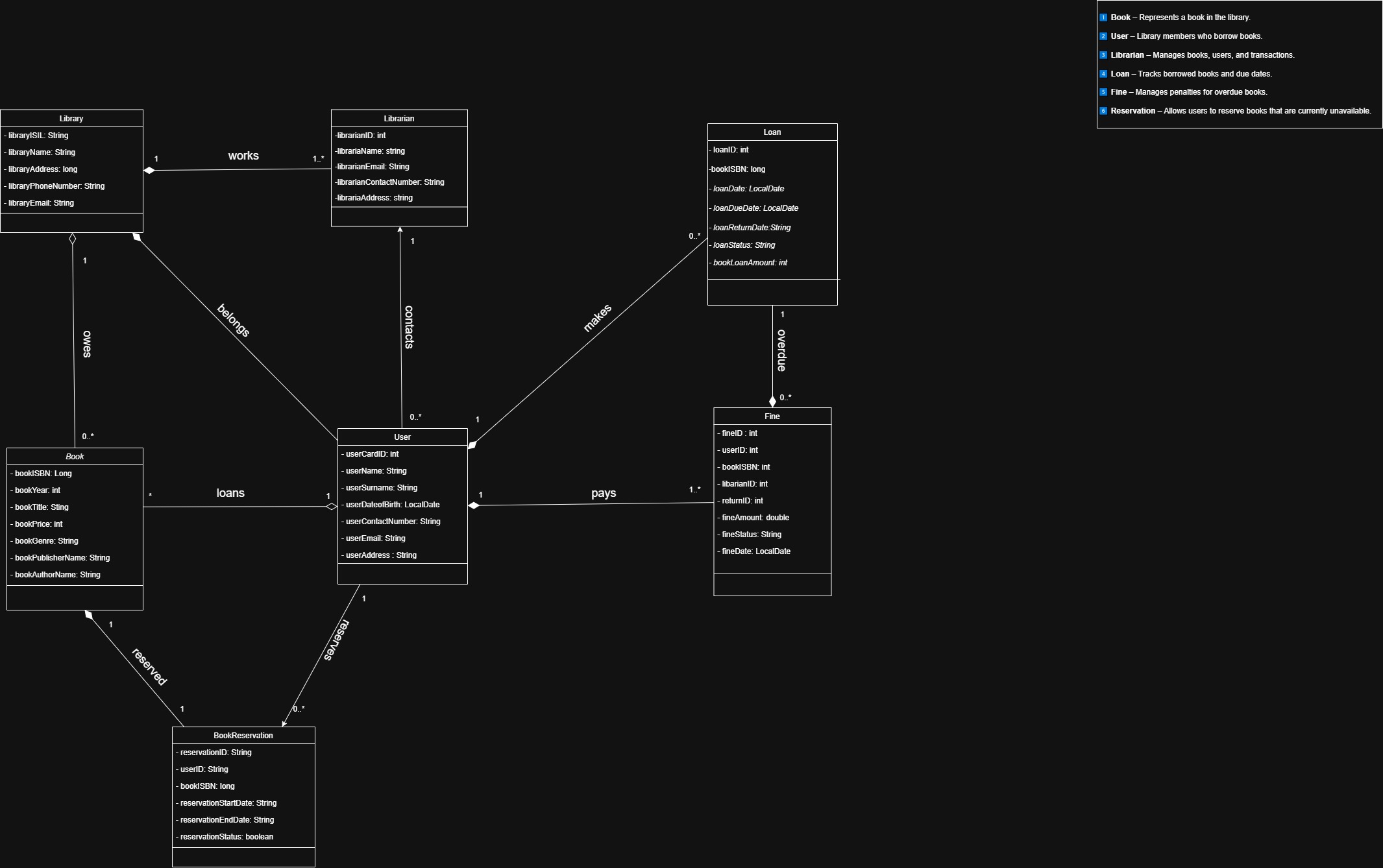1383x868 pixels.
Task: Select the Loan class header
Action: pyautogui.click(x=772, y=132)
